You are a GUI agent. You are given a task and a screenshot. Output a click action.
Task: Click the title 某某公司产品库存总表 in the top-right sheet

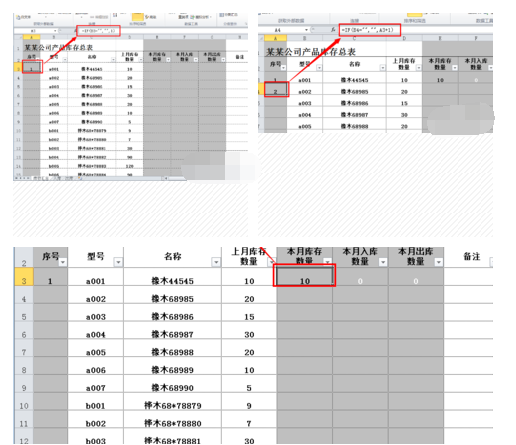[x=311, y=52]
